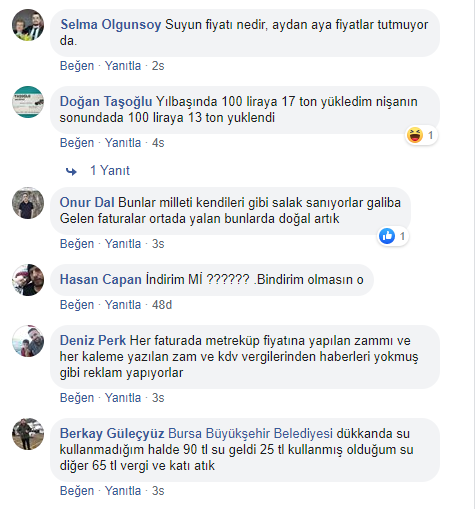Image resolution: width=475 pixels, height=509 pixels.
Task: Open Selma Olgunsoy's profile picture
Action: click(x=28, y=25)
